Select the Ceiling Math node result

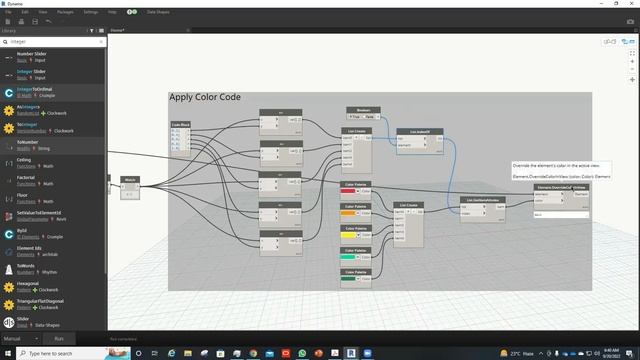point(53,163)
